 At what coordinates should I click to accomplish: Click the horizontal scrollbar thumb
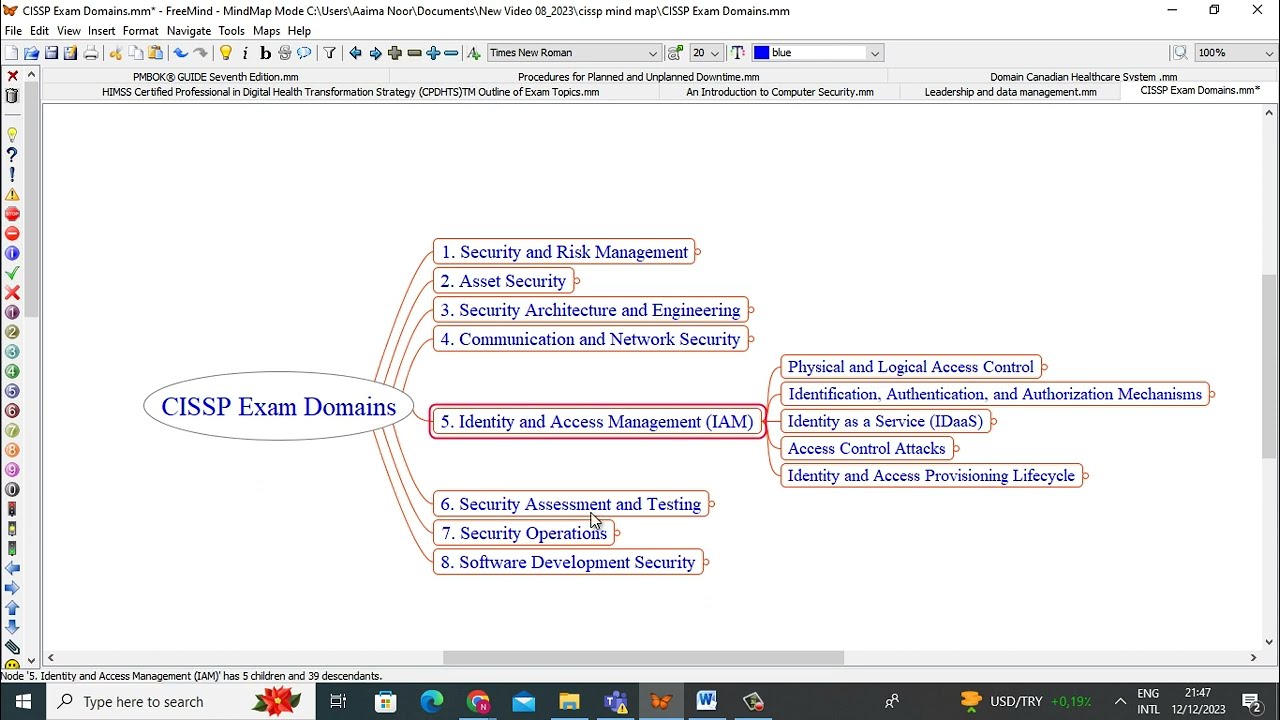tap(643, 658)
